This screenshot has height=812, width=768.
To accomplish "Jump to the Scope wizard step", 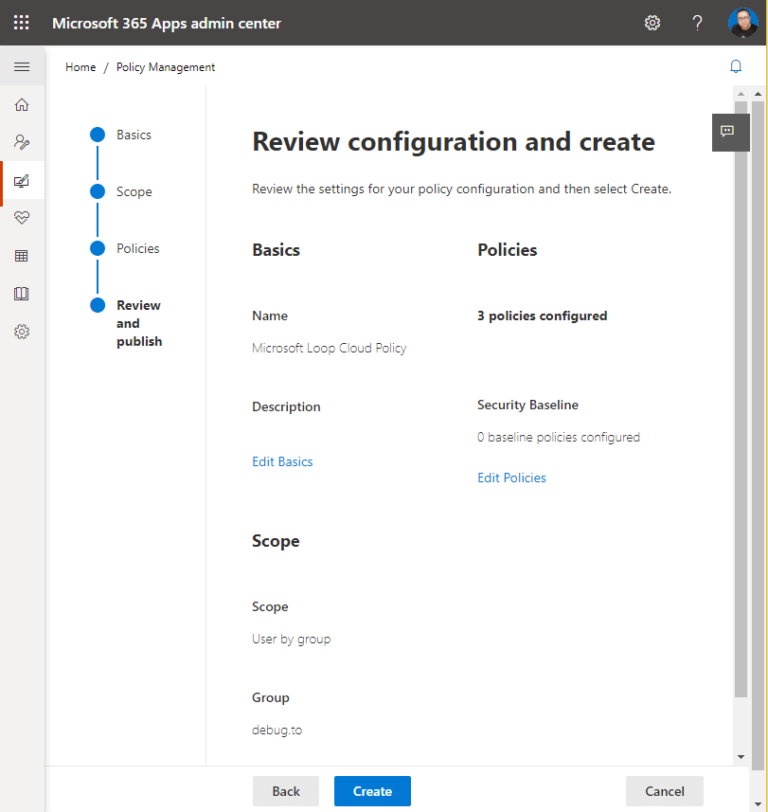I will tap(134, 192).
